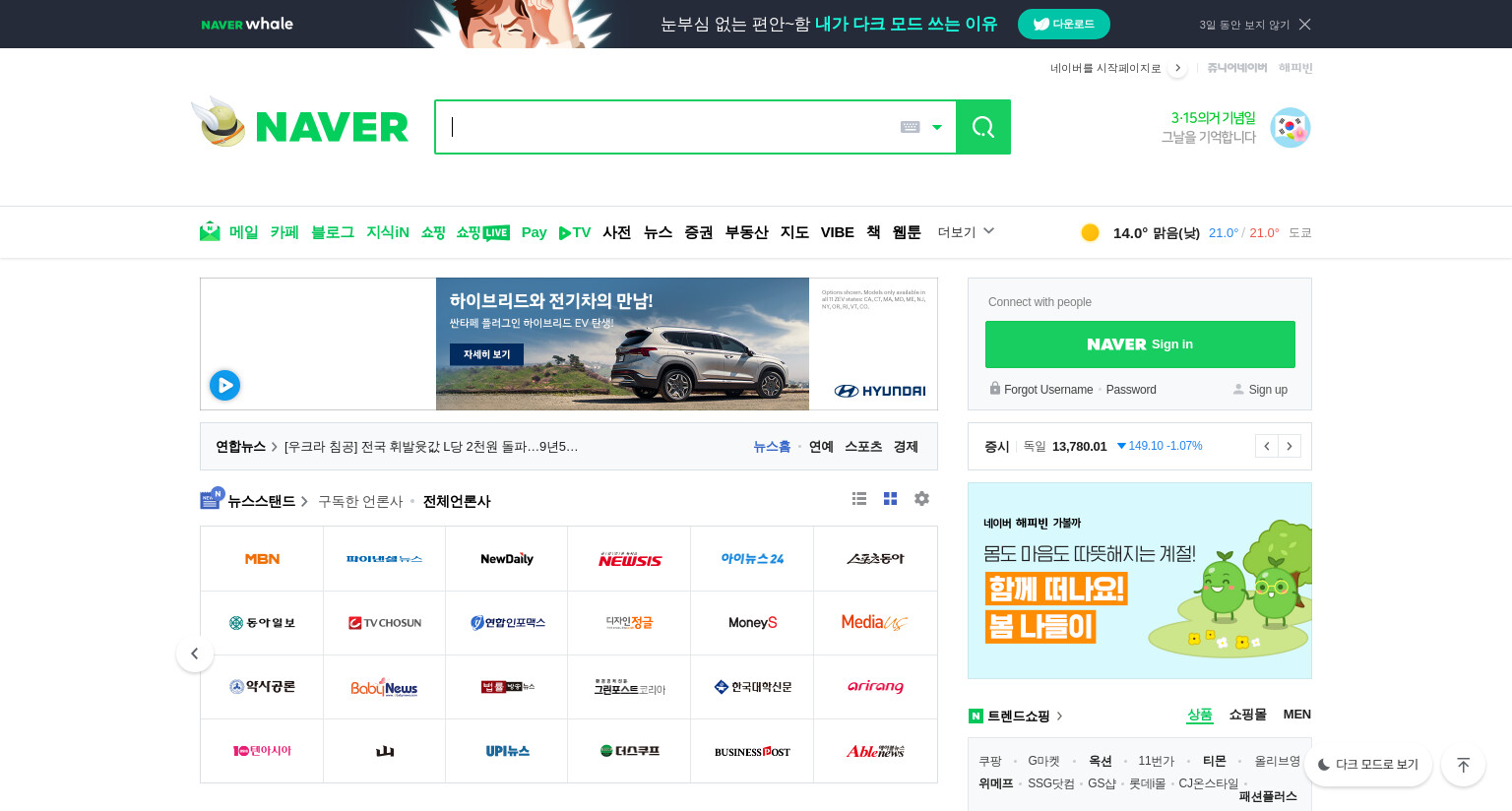1512x811 pixels.
Task: Open the arirang press logo
Action: 875,687
